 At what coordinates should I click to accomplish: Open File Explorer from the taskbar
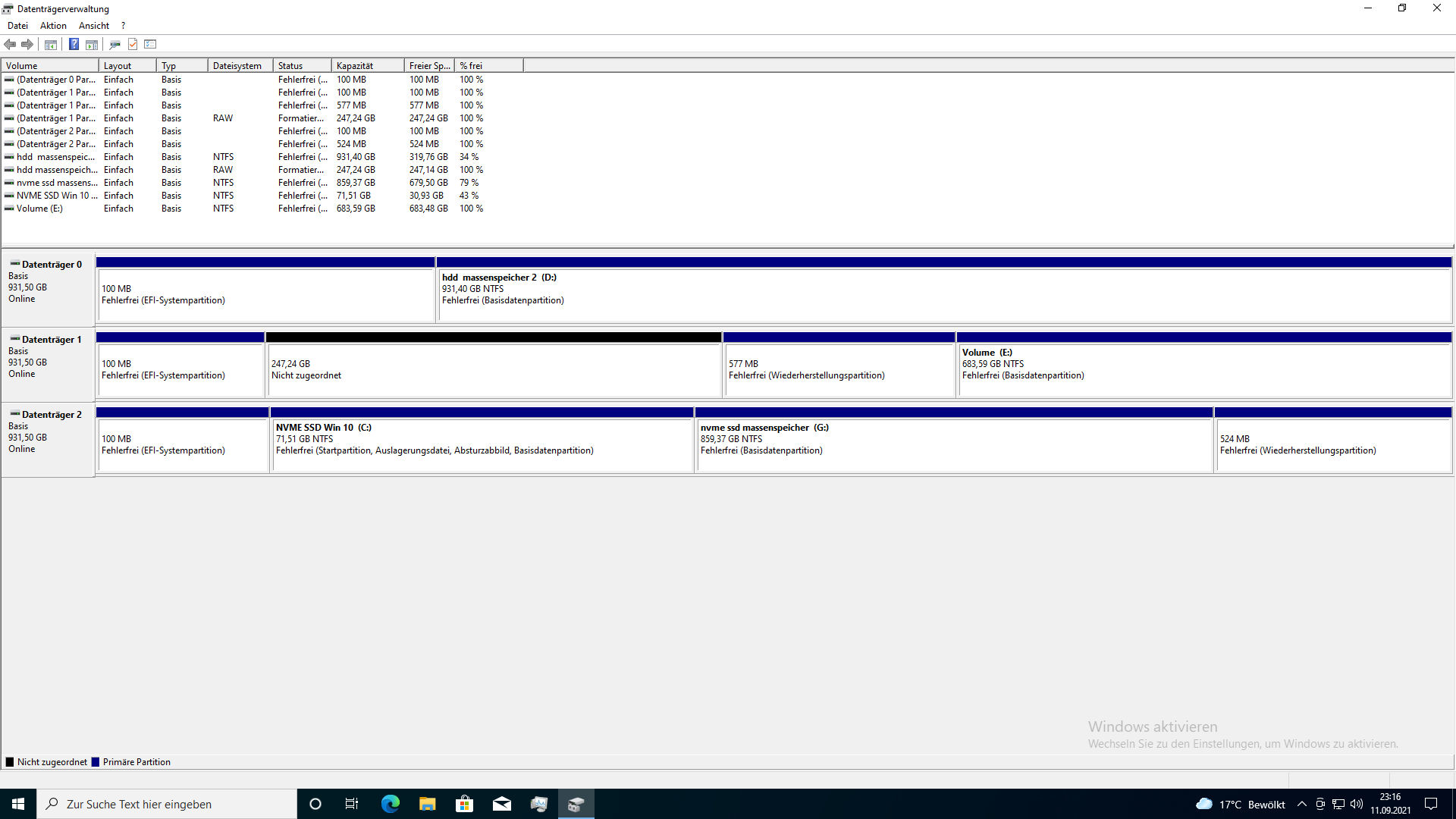coord(427,804)
